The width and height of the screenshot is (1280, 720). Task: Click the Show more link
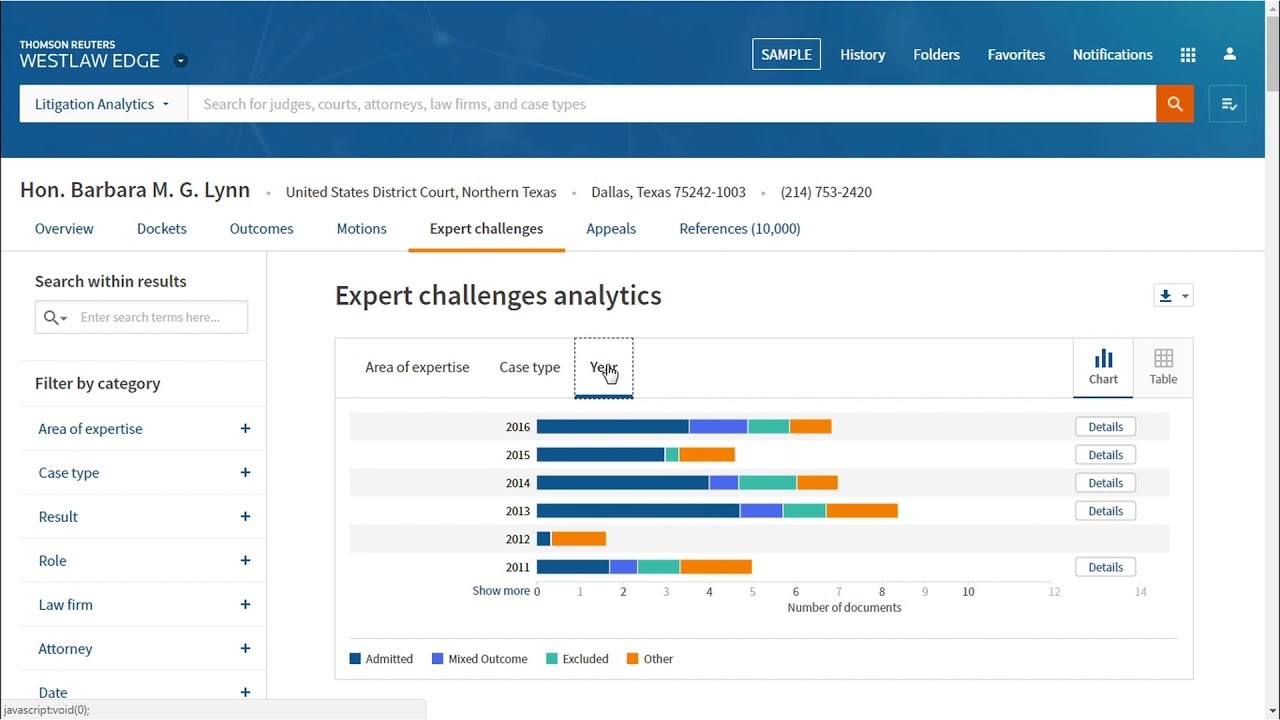click(501, 591)
